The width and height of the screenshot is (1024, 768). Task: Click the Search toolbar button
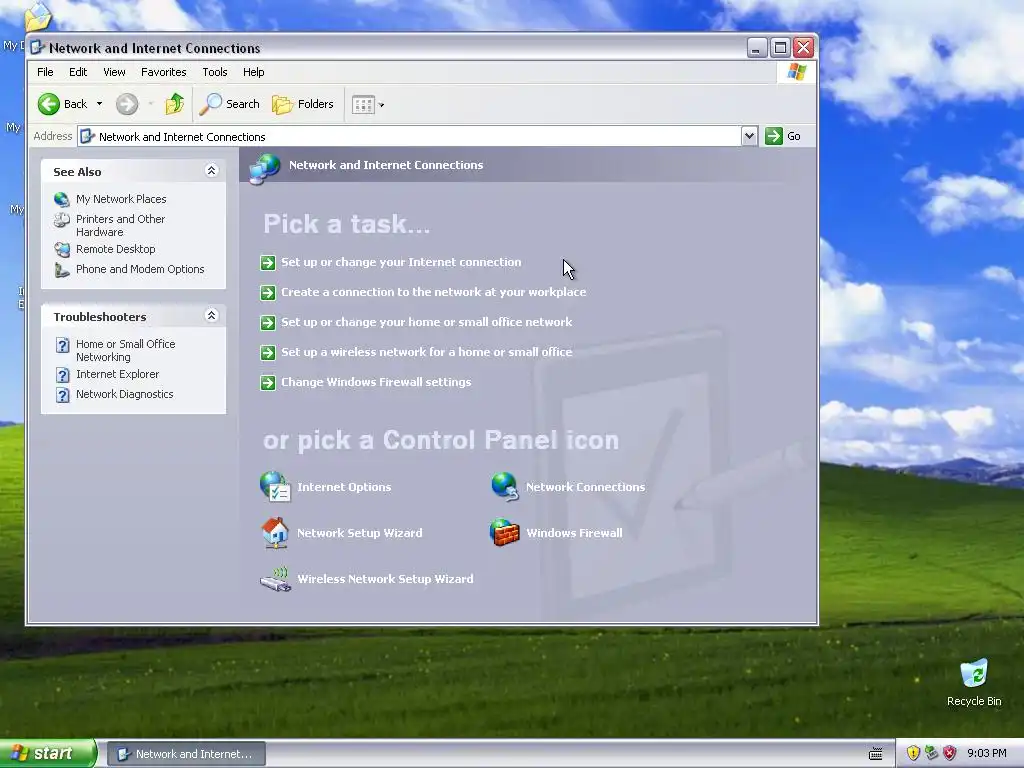[229, 104]
